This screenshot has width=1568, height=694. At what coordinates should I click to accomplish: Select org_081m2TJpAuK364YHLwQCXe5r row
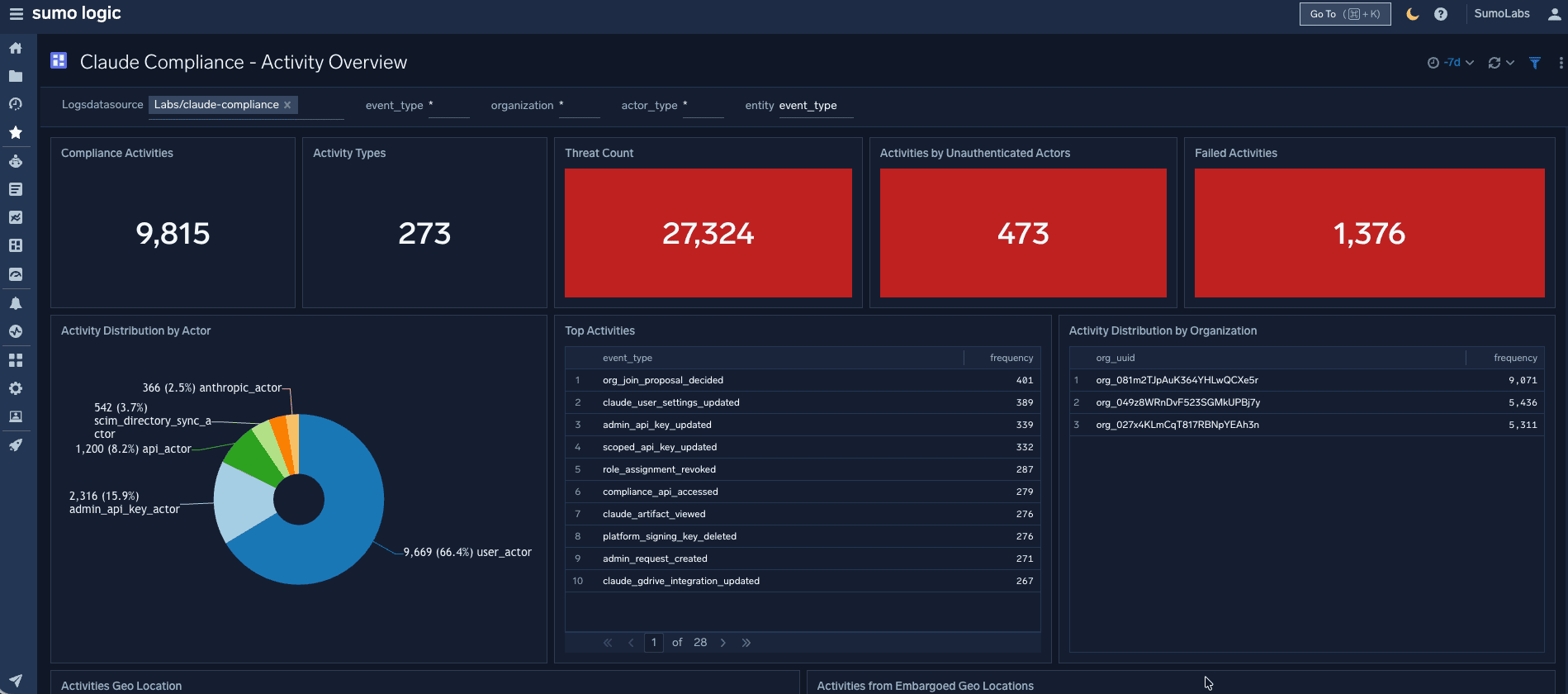pyautogui.click(x=1306, y=380)
